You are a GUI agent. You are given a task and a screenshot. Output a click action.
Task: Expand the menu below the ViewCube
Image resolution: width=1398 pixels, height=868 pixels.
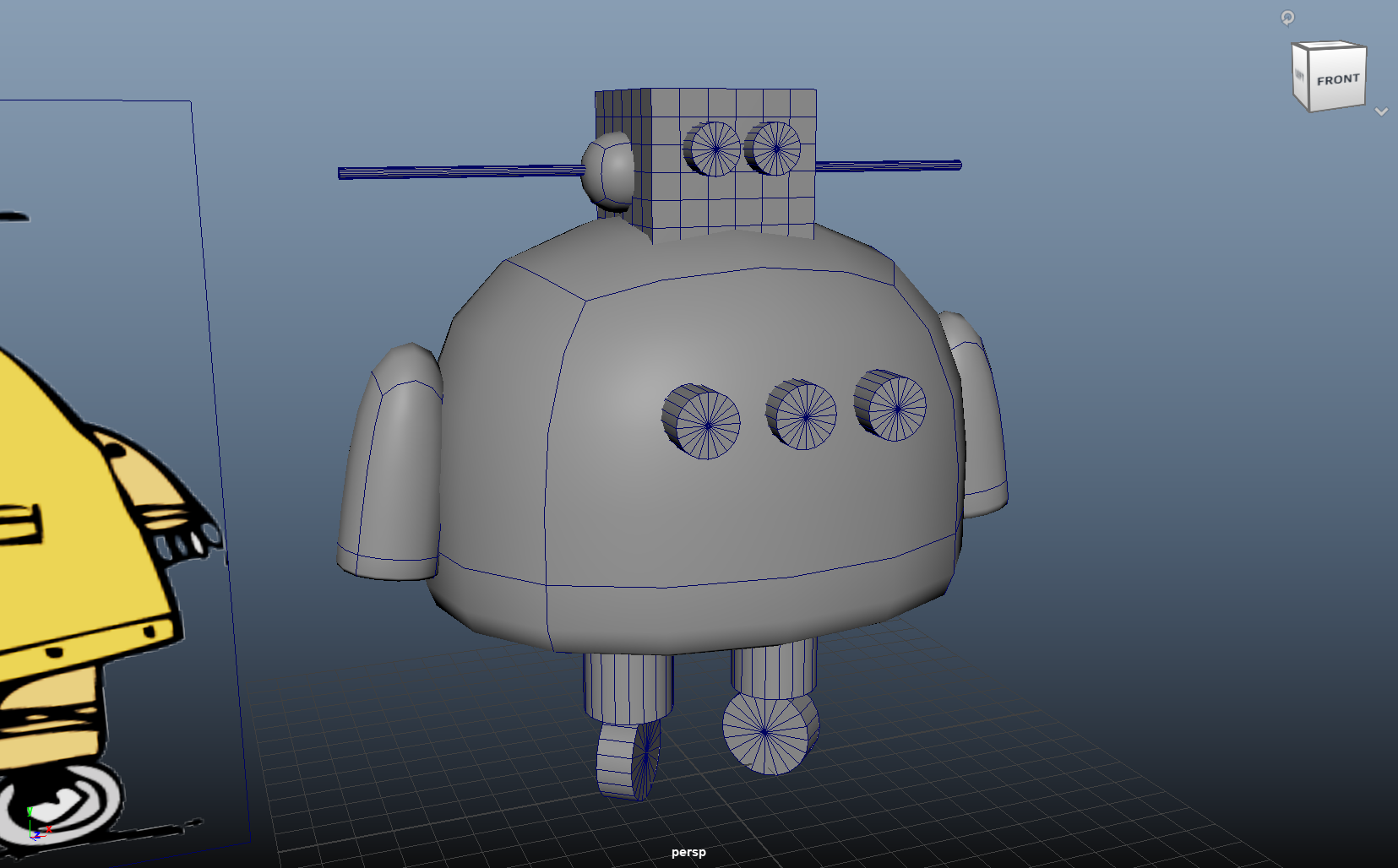[x=1382, y=111]
